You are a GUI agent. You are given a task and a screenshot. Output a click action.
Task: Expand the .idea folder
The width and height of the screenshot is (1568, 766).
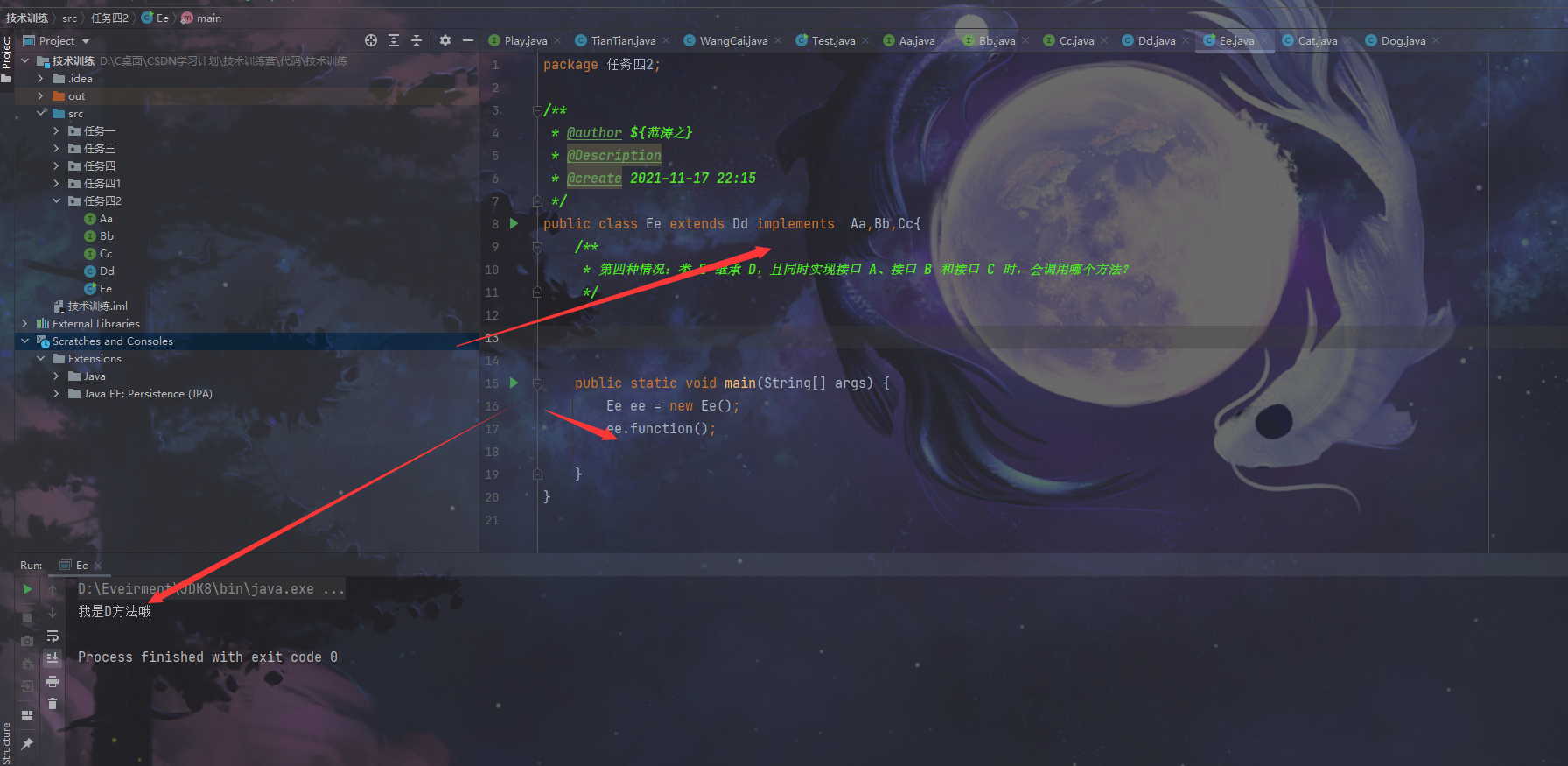click(40, 78)
